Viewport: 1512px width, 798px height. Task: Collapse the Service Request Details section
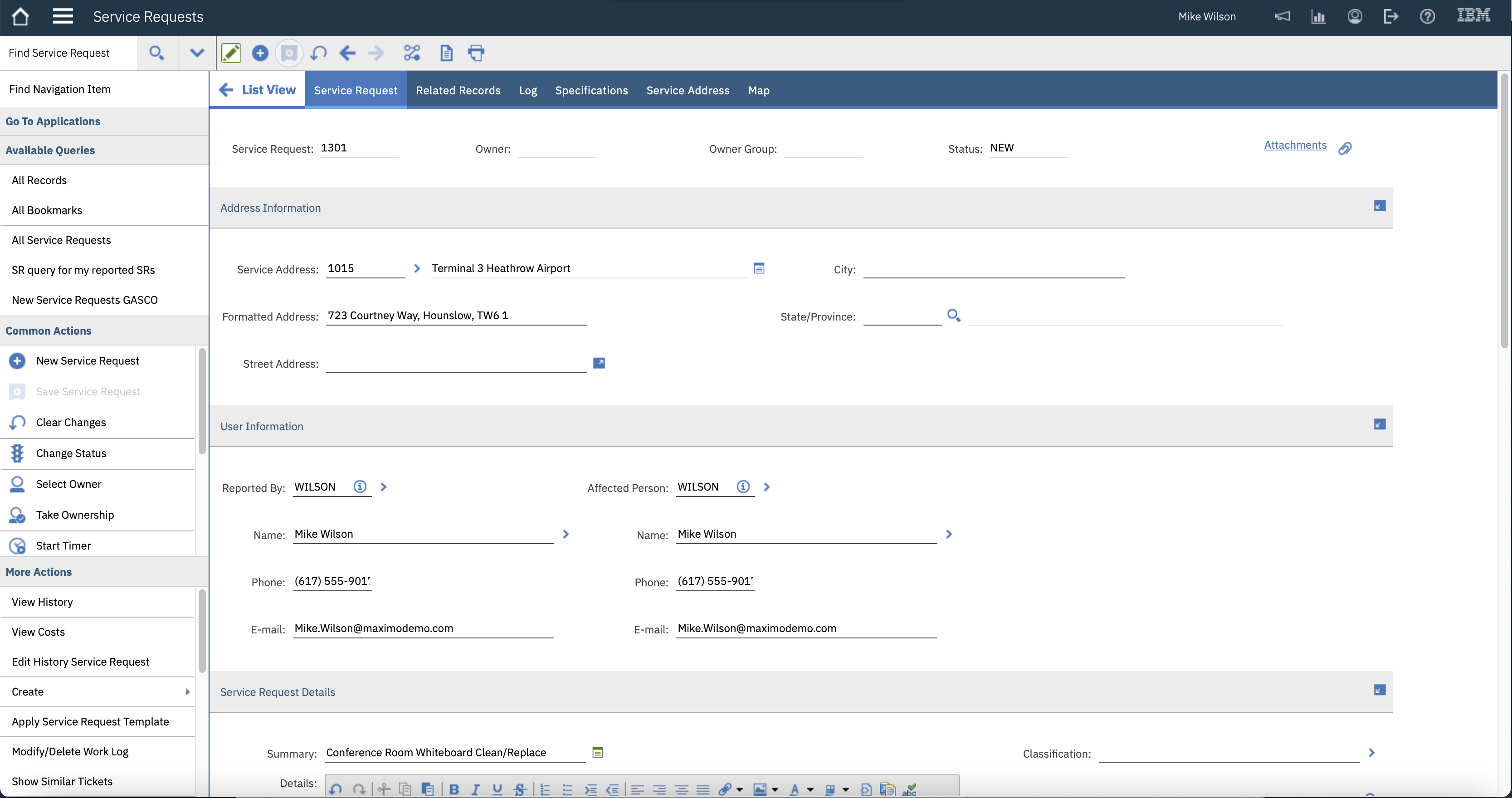coord(1379,690)
